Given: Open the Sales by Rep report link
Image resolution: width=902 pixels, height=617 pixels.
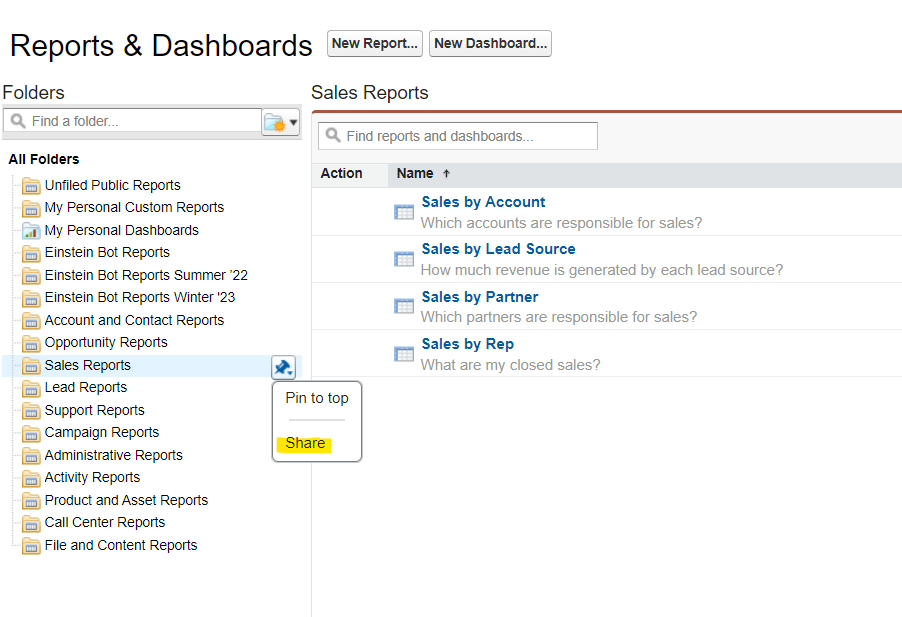Looking at the screenshot, I should pyautogui.click(x=467, y=344).
